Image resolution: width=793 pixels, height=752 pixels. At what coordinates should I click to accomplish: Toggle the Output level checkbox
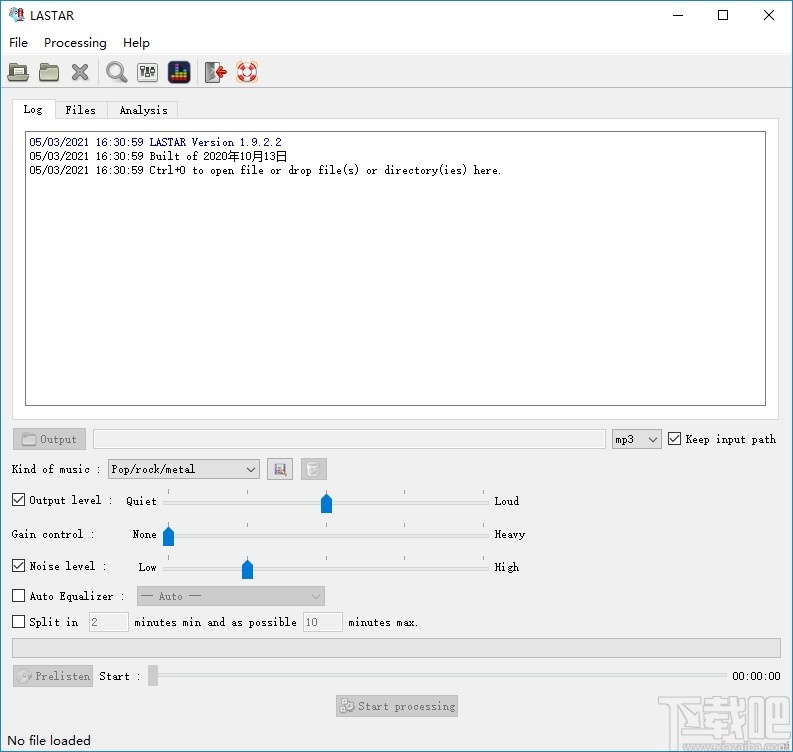pos(18,500)
